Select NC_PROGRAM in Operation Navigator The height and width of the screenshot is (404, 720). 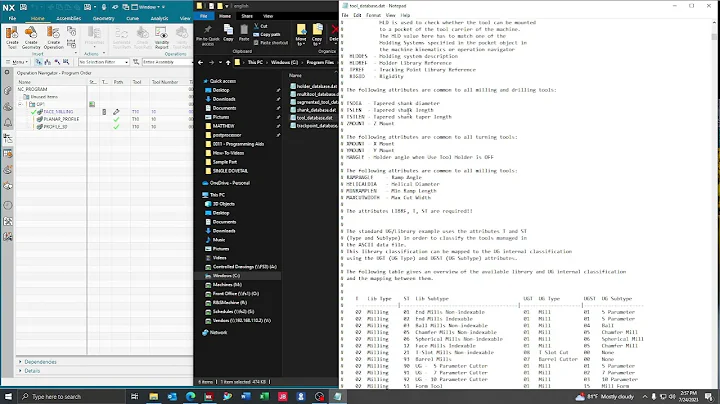32,89
